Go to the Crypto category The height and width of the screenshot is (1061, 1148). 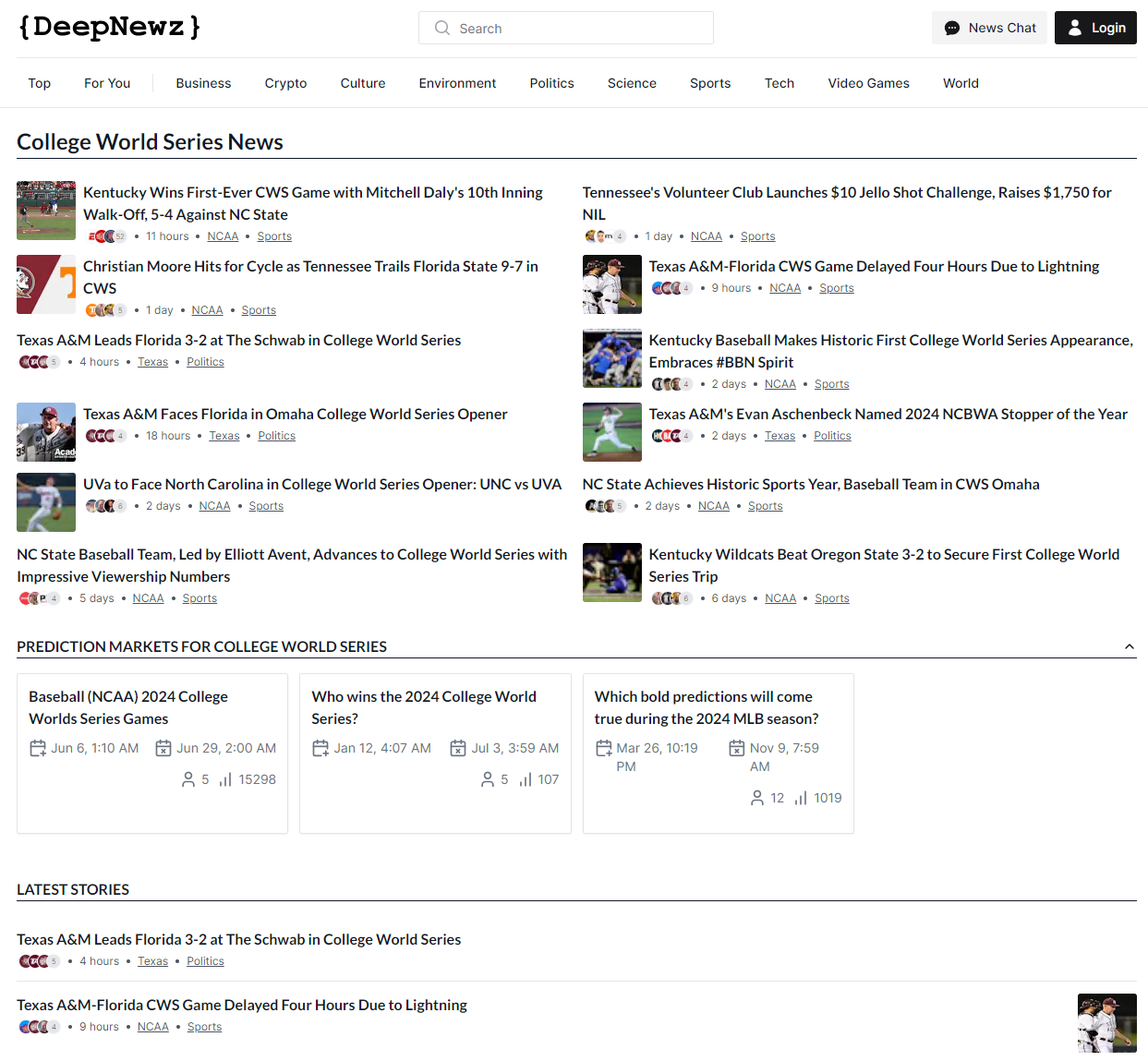tap(286, 83)
